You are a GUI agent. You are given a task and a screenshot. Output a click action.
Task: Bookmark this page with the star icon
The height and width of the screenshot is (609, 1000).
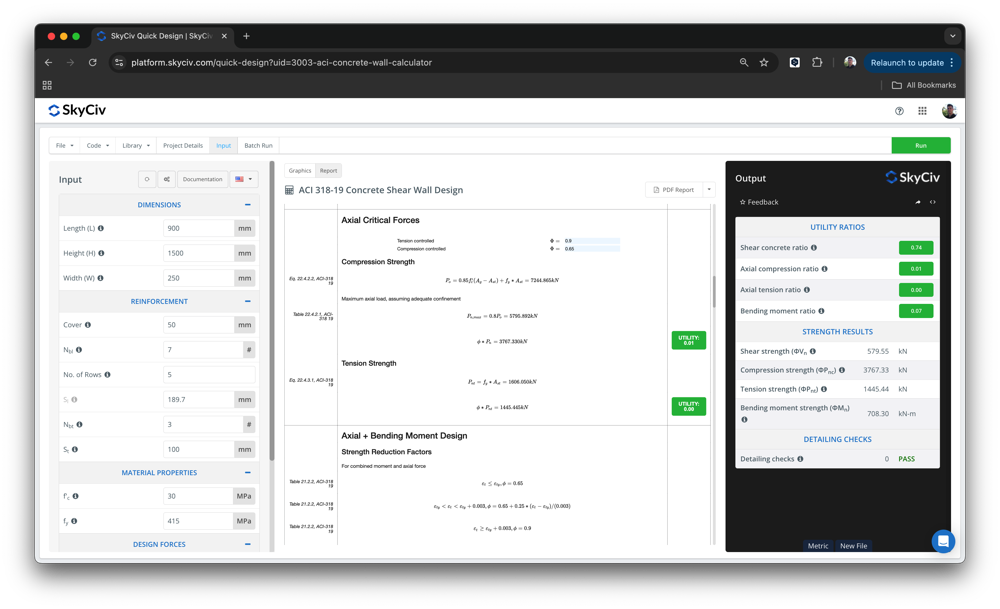point(764,62)
